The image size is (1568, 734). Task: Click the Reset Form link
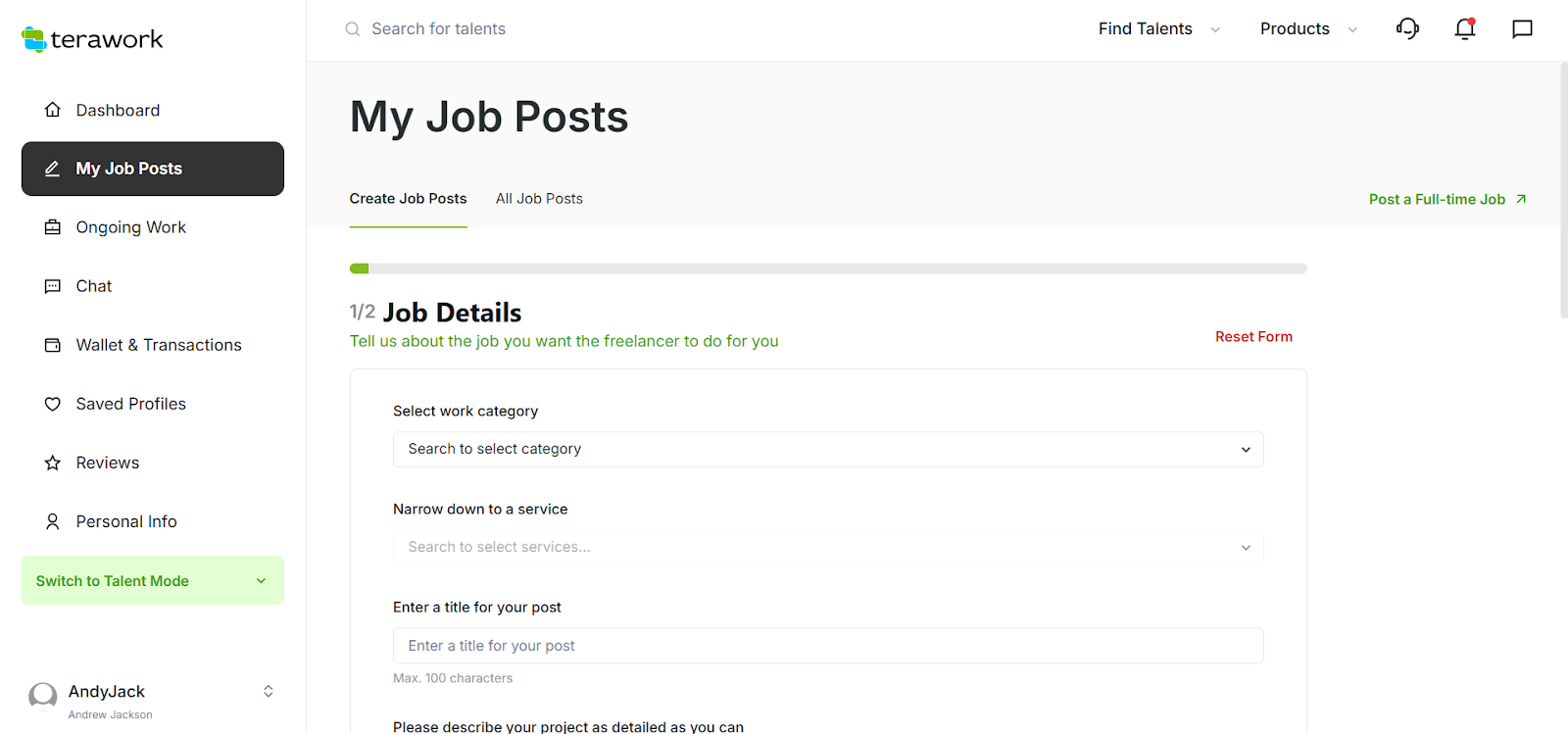[x=1253, y=337]
